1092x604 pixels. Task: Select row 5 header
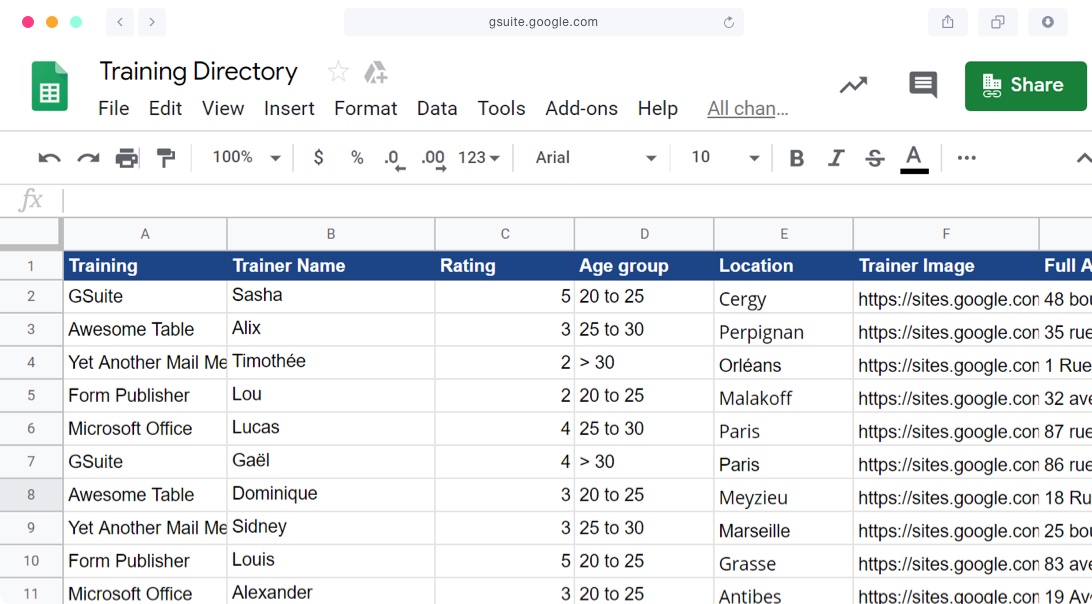(31, 396)
